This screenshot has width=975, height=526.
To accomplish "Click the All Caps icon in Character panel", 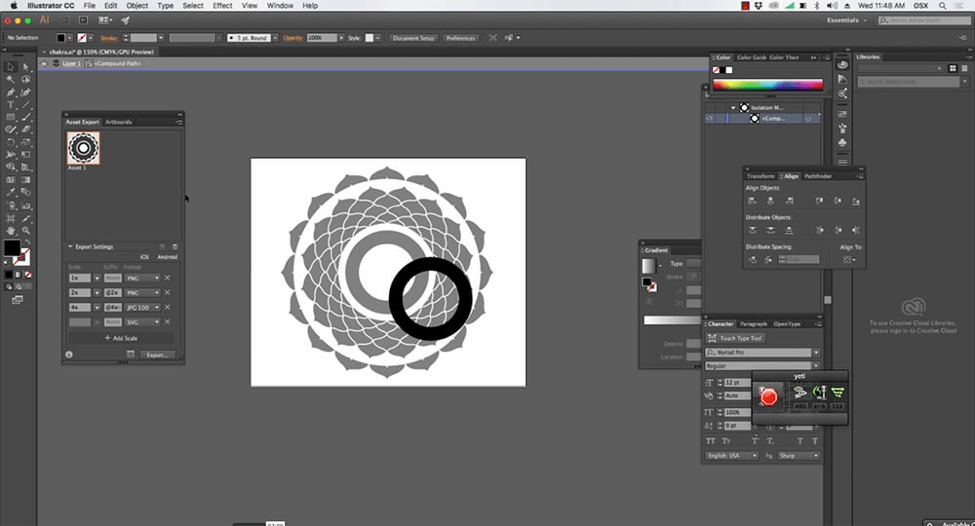I will tap(710, 441).
